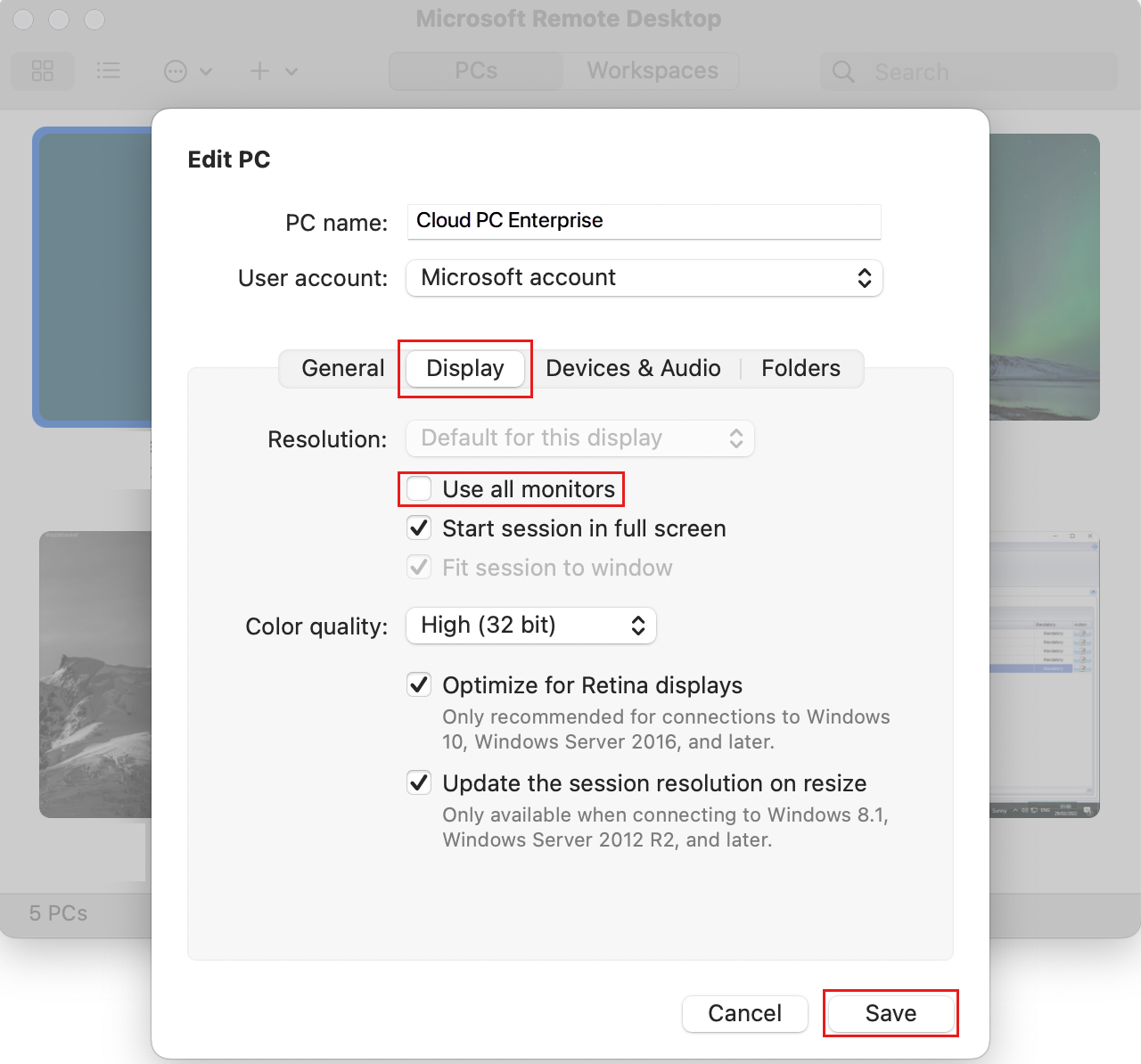The height and width of the screenshot is (1064, 1141).
Task: Enable the Use all monitors checkbox
Action: click(419, 488)
